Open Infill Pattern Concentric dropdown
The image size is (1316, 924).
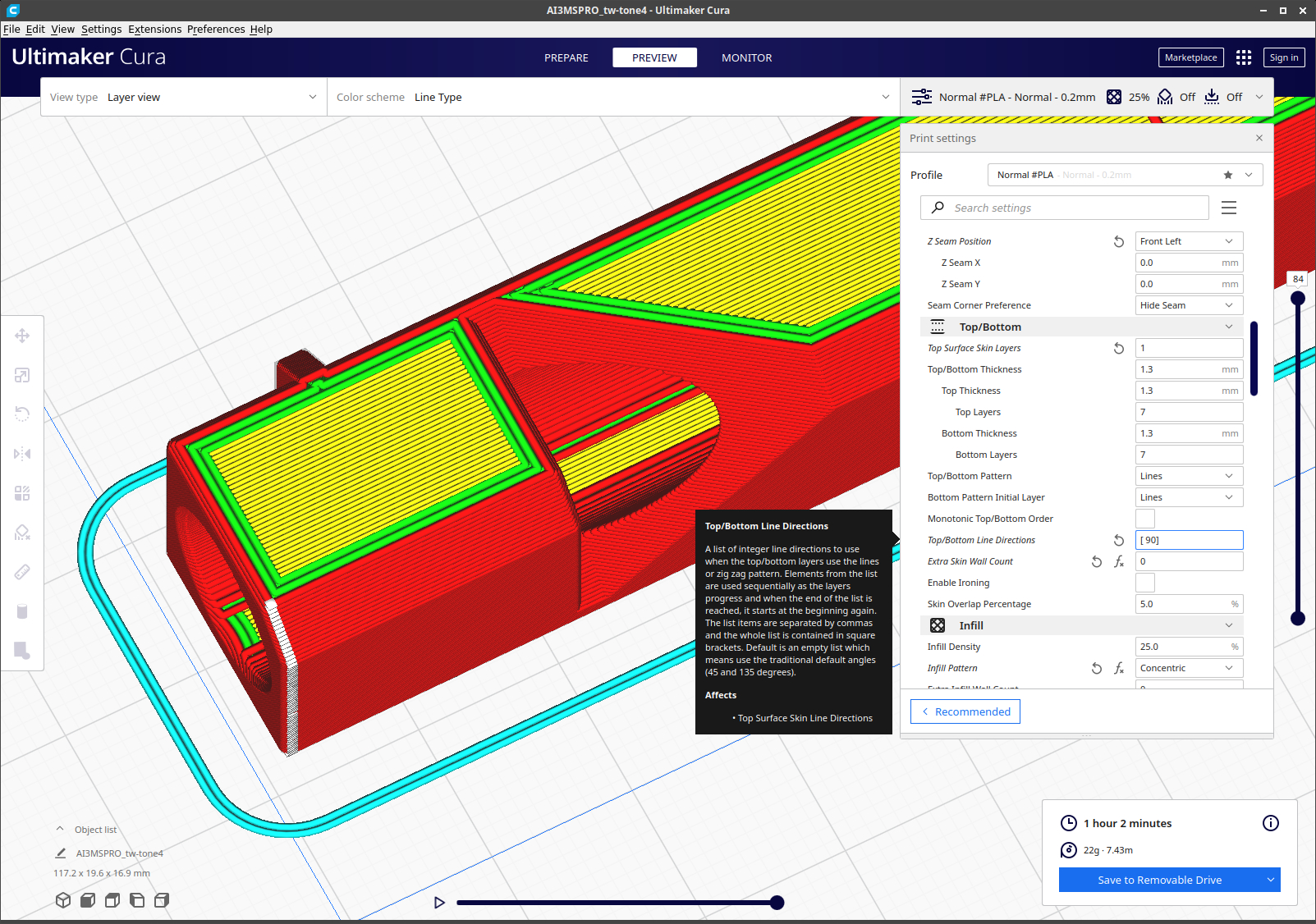pyautogui.click(x=1190, y=668)
